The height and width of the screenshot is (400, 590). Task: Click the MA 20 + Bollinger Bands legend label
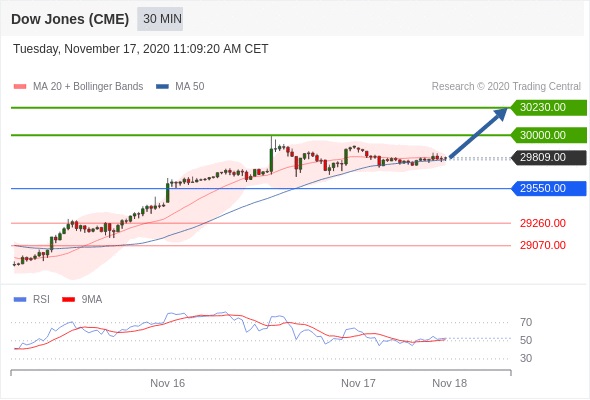pyautogui.click(x=88, y=87)
